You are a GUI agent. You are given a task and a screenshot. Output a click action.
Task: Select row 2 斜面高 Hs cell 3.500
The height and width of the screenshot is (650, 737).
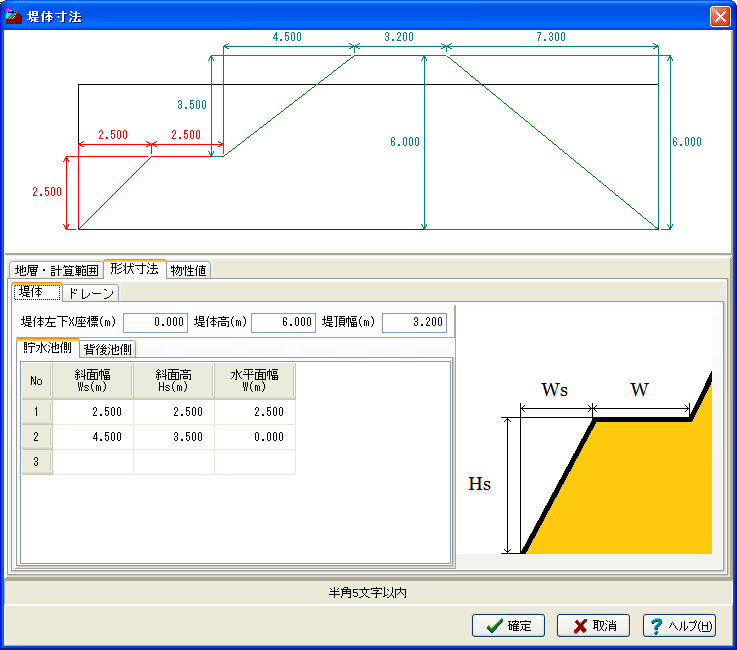point(174,437)
